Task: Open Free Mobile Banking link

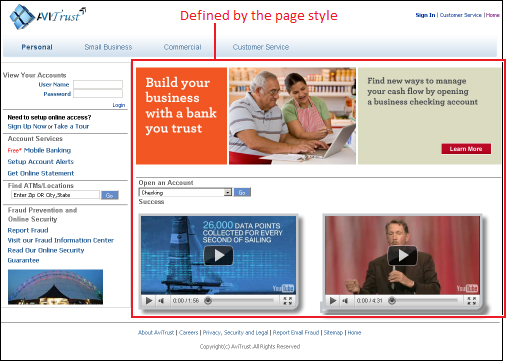Action: [x=39, y=150]
